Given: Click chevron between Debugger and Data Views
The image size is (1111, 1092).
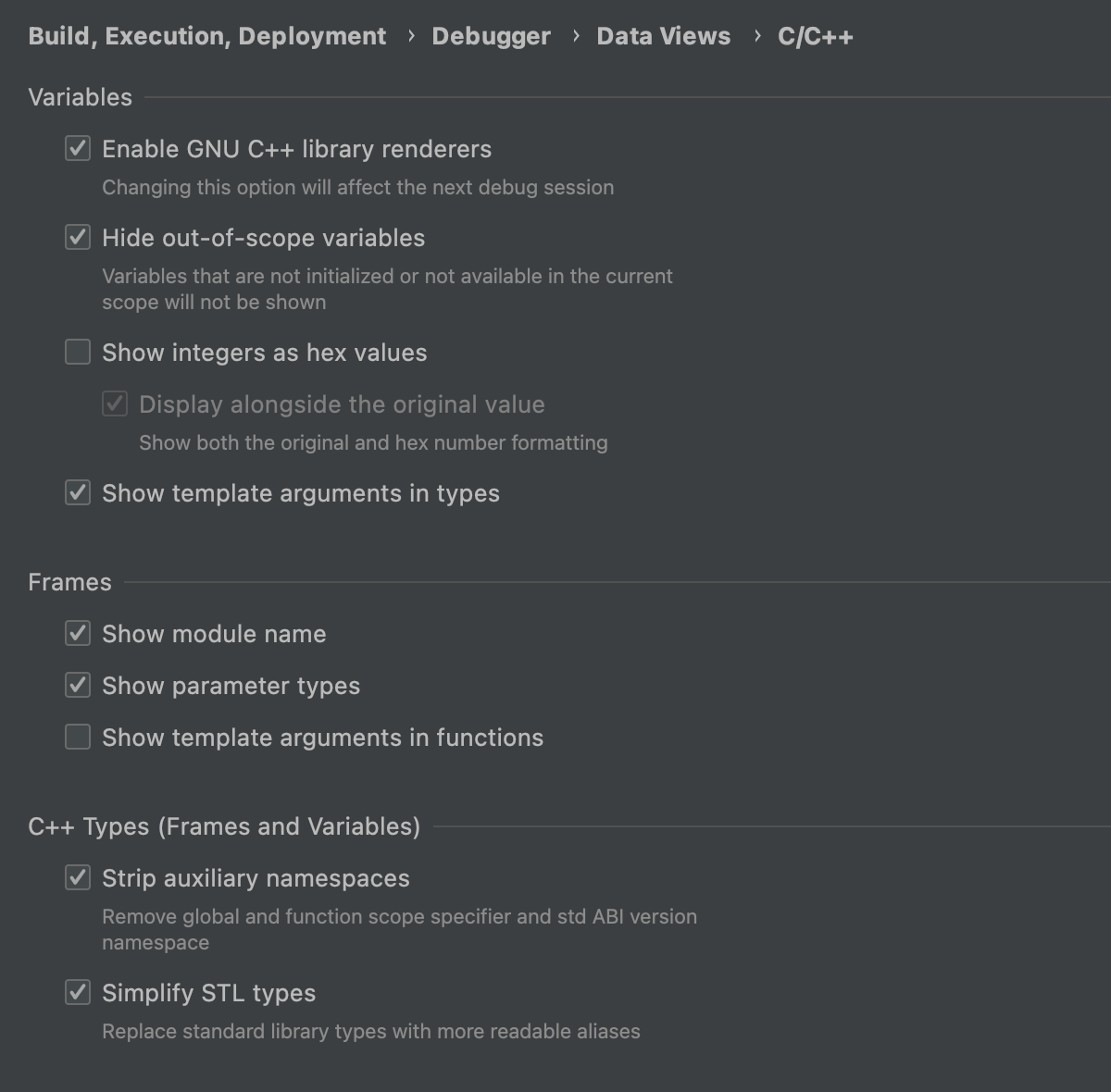Looking at the screenshot, I should (x=575, y=36).
